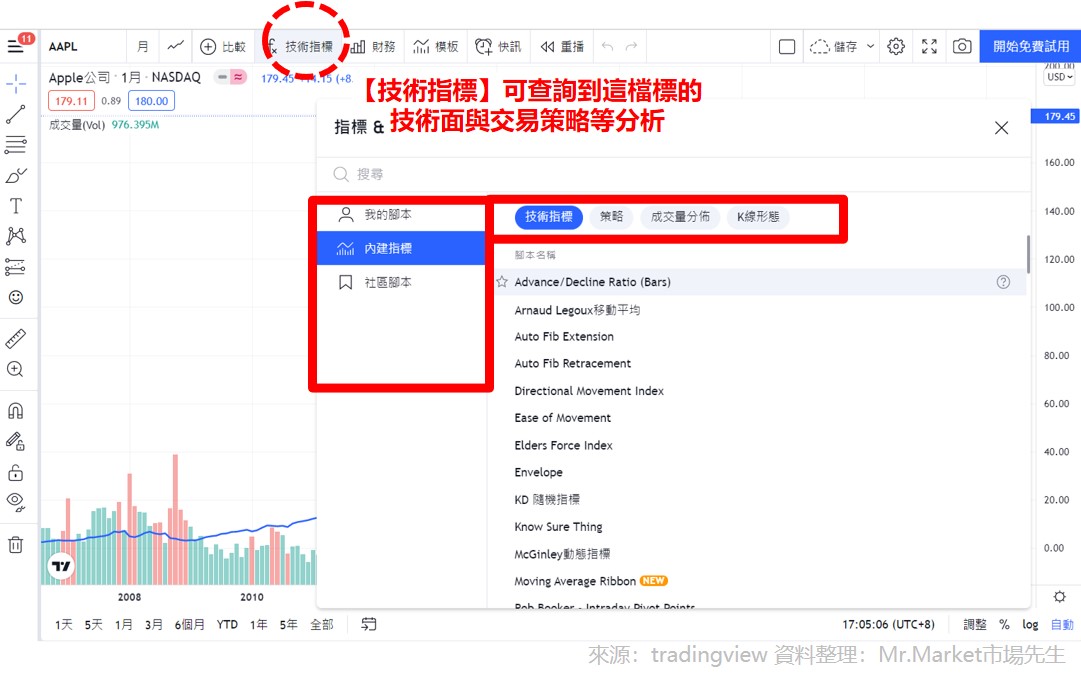The image size is (1081, 680).
Task: Toggle stay in drawing mode
Action: click(x=16, y=441)
